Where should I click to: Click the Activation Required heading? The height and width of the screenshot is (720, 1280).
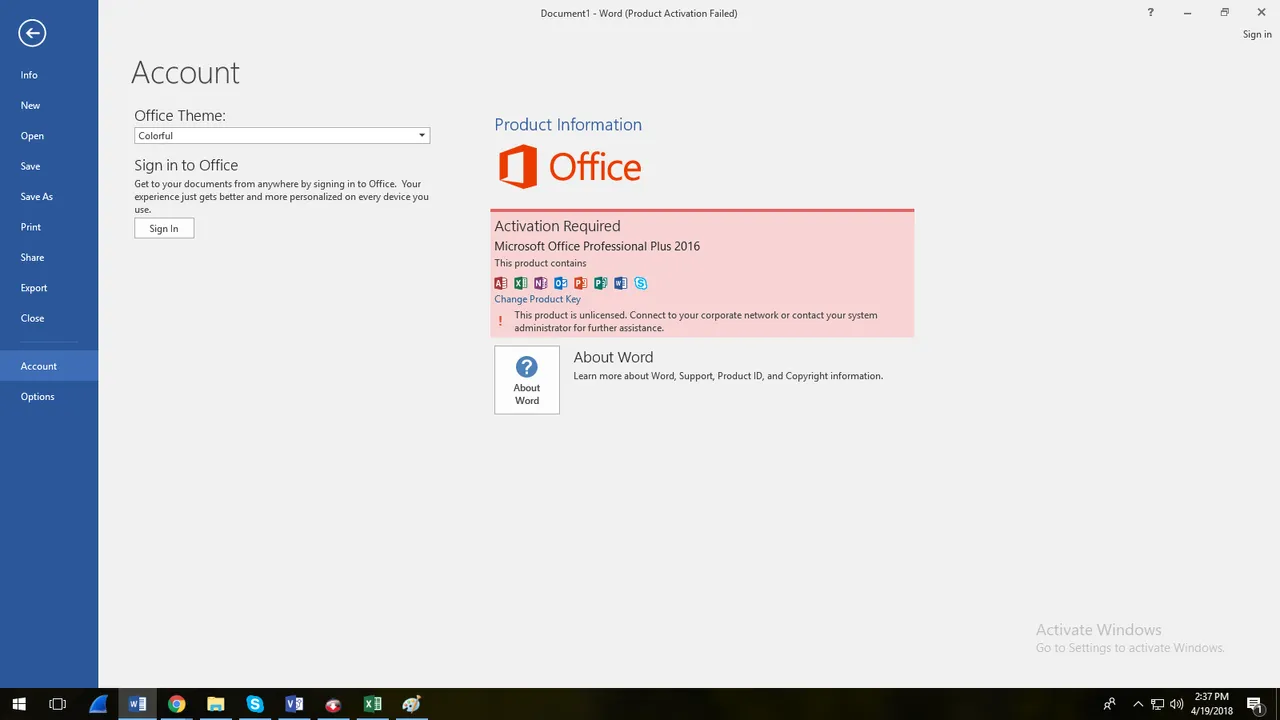coord(557,226)
